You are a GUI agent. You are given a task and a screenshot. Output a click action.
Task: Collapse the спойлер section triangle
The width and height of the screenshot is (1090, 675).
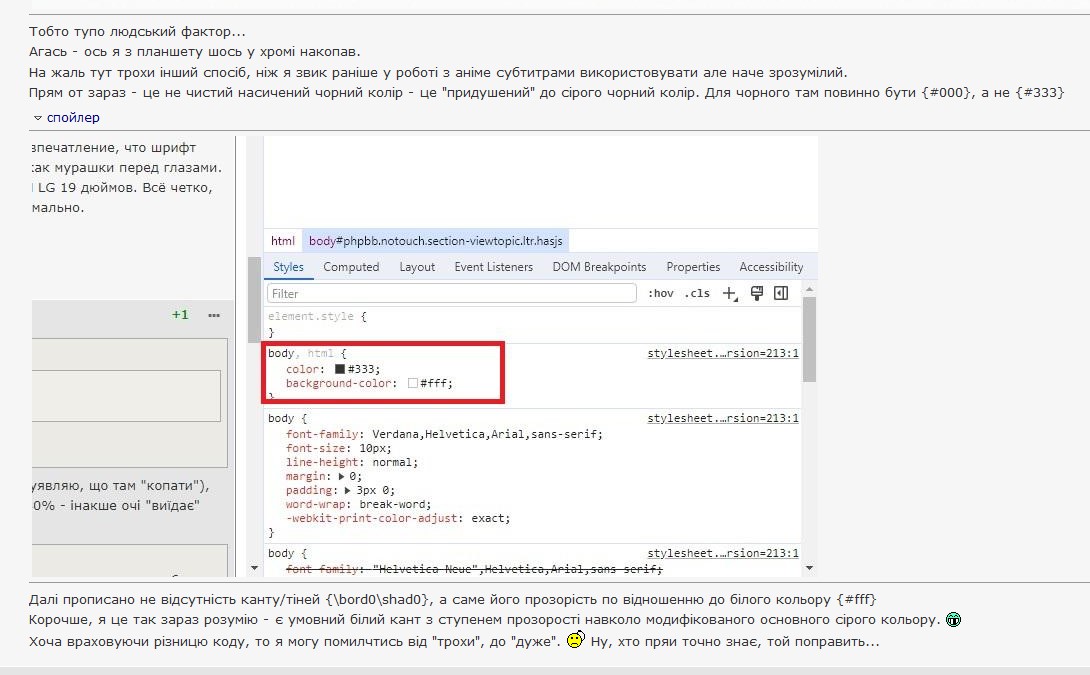38,118
